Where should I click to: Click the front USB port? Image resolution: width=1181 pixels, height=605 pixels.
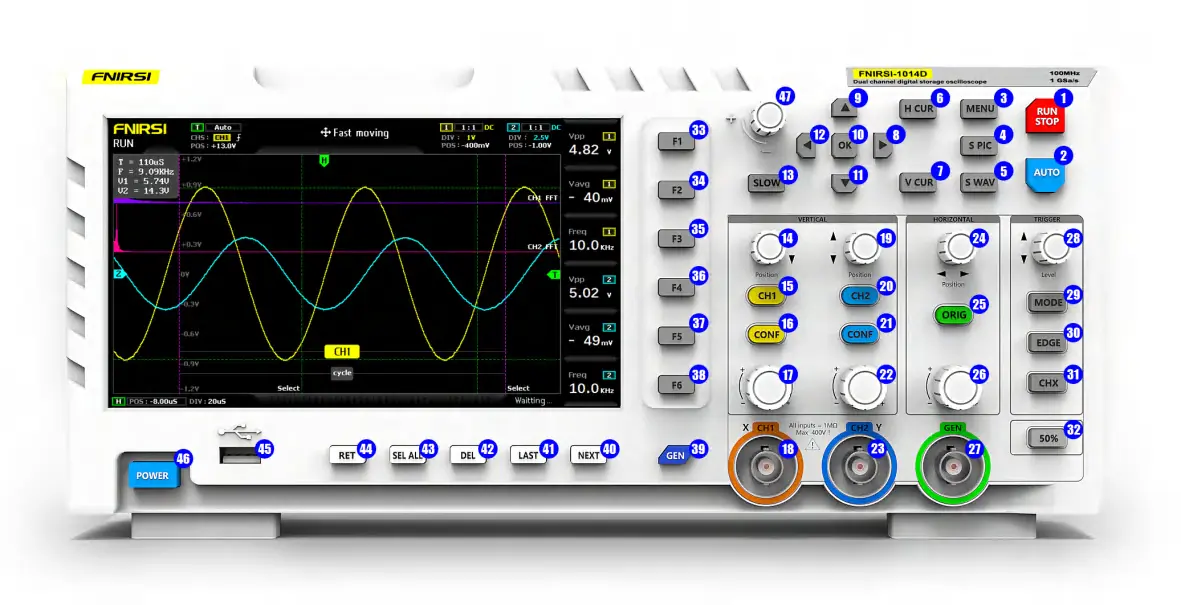pos(240,455)
